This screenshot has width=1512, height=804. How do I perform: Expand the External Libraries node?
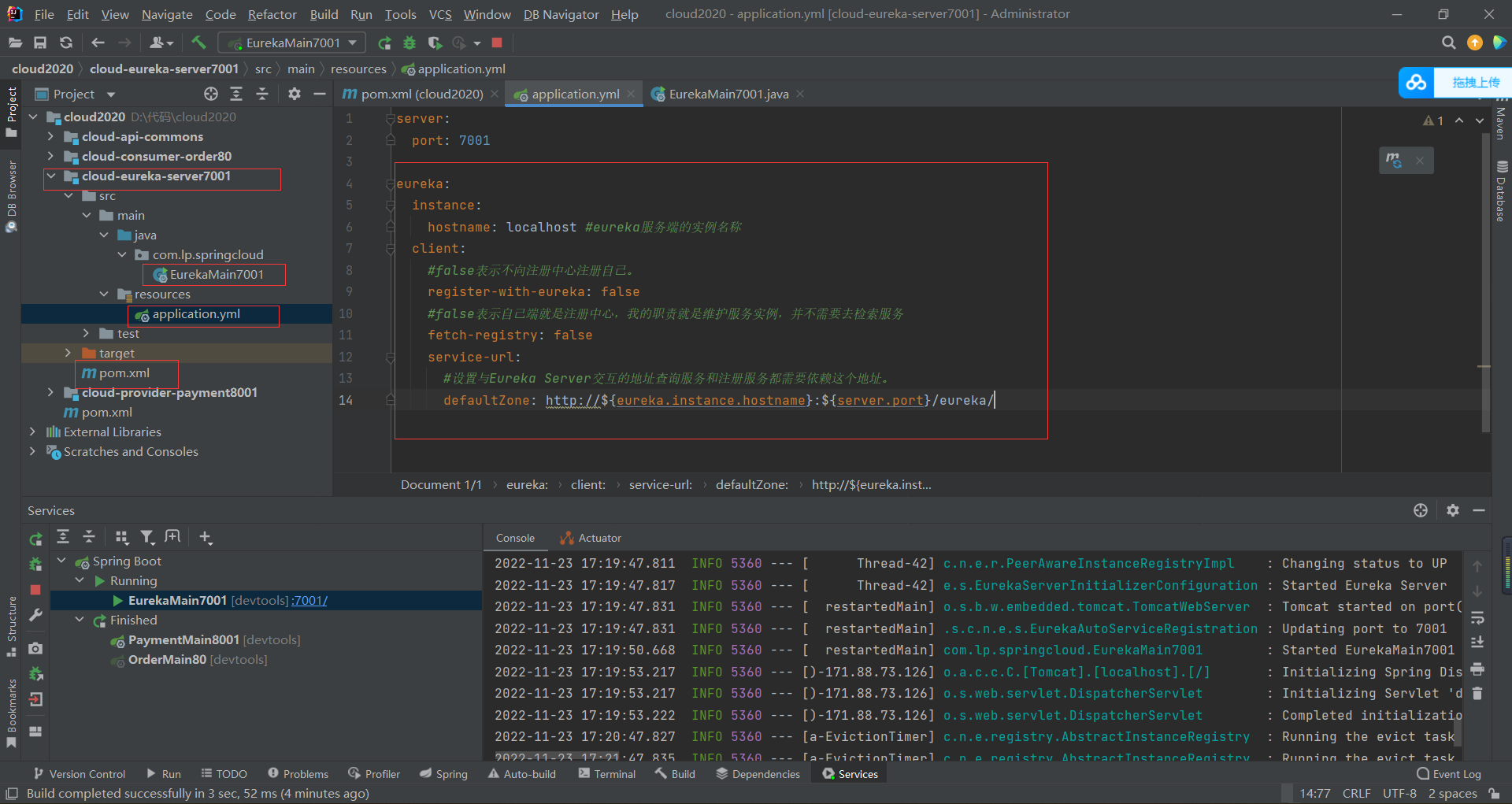[32, 432]
